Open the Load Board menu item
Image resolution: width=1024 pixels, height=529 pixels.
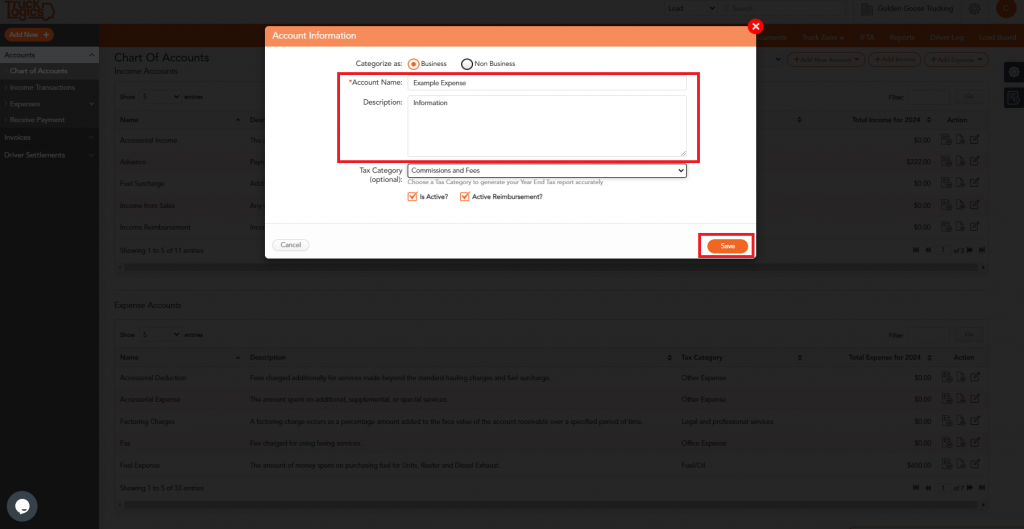(x=997, y=38)
